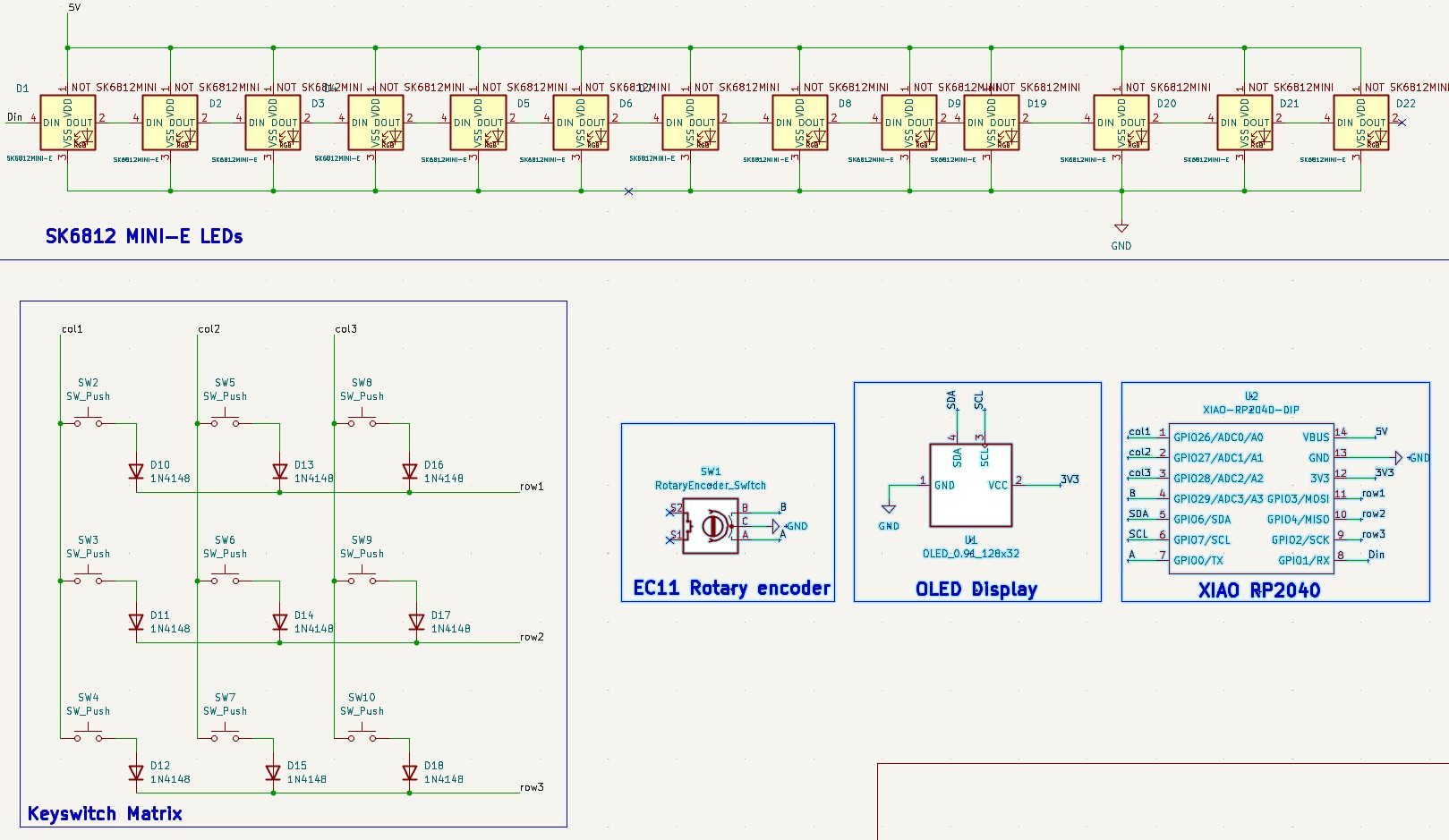Screen dimensions: 1449x840
Task: Click diode D16 1N4148 symbol
Action: [x=410, y=471]
